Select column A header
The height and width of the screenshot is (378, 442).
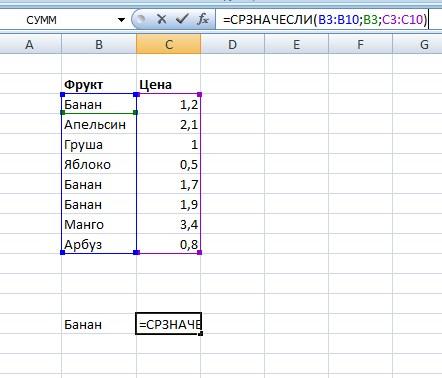30,44
